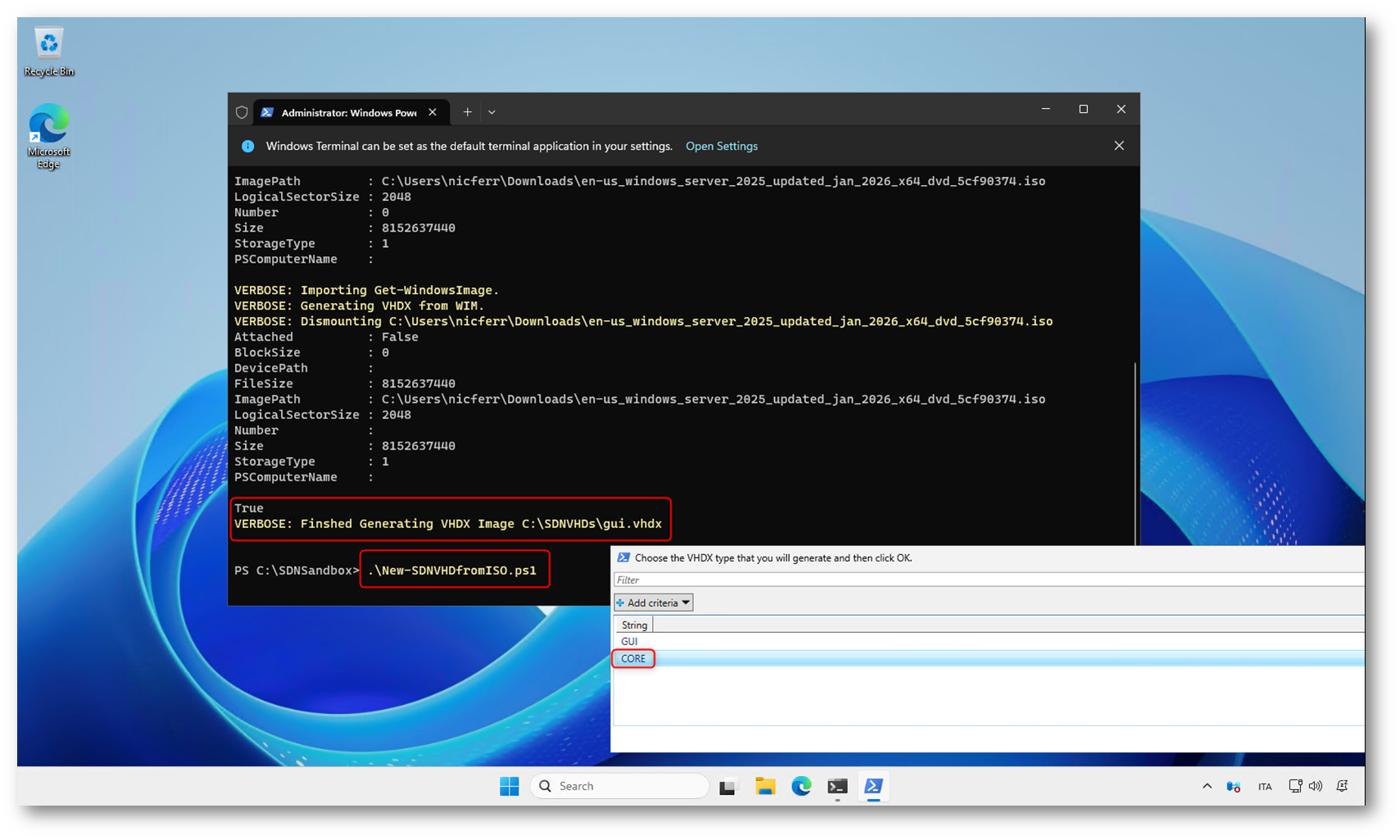Expand the Add criteria dropdown
1400x840 pixels.
tap(654, 603)
